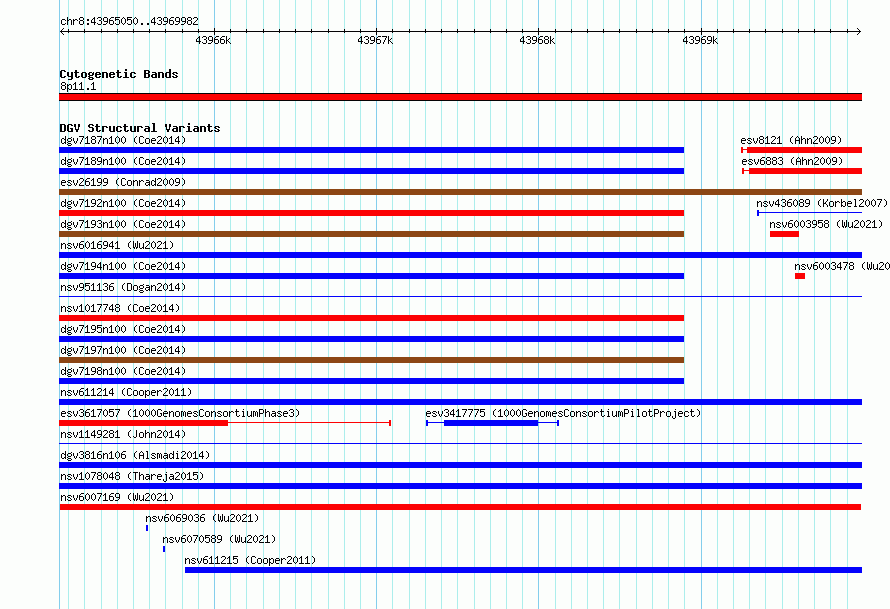Select dgv7193n100 (Coe2014) variant label
The image size is (890, 609).
[123, 224]
